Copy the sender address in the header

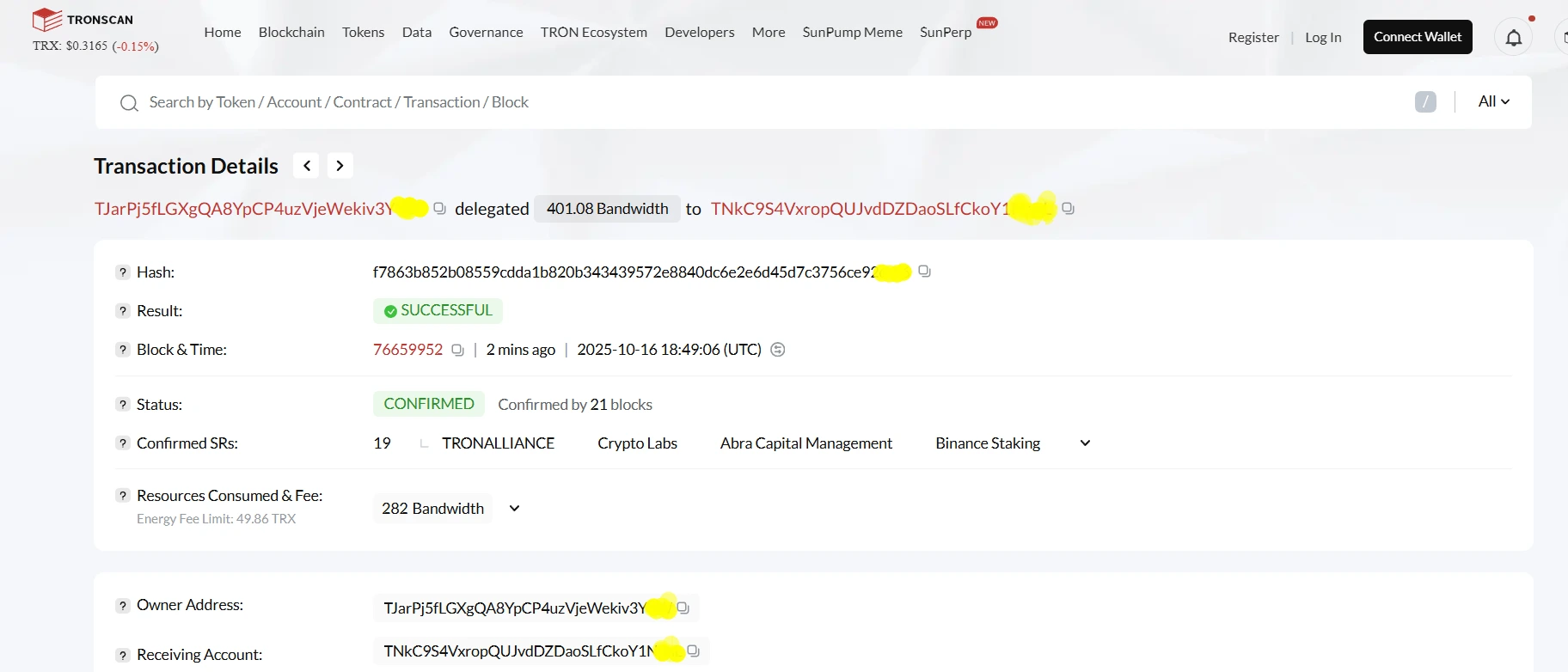coord(439,209)
